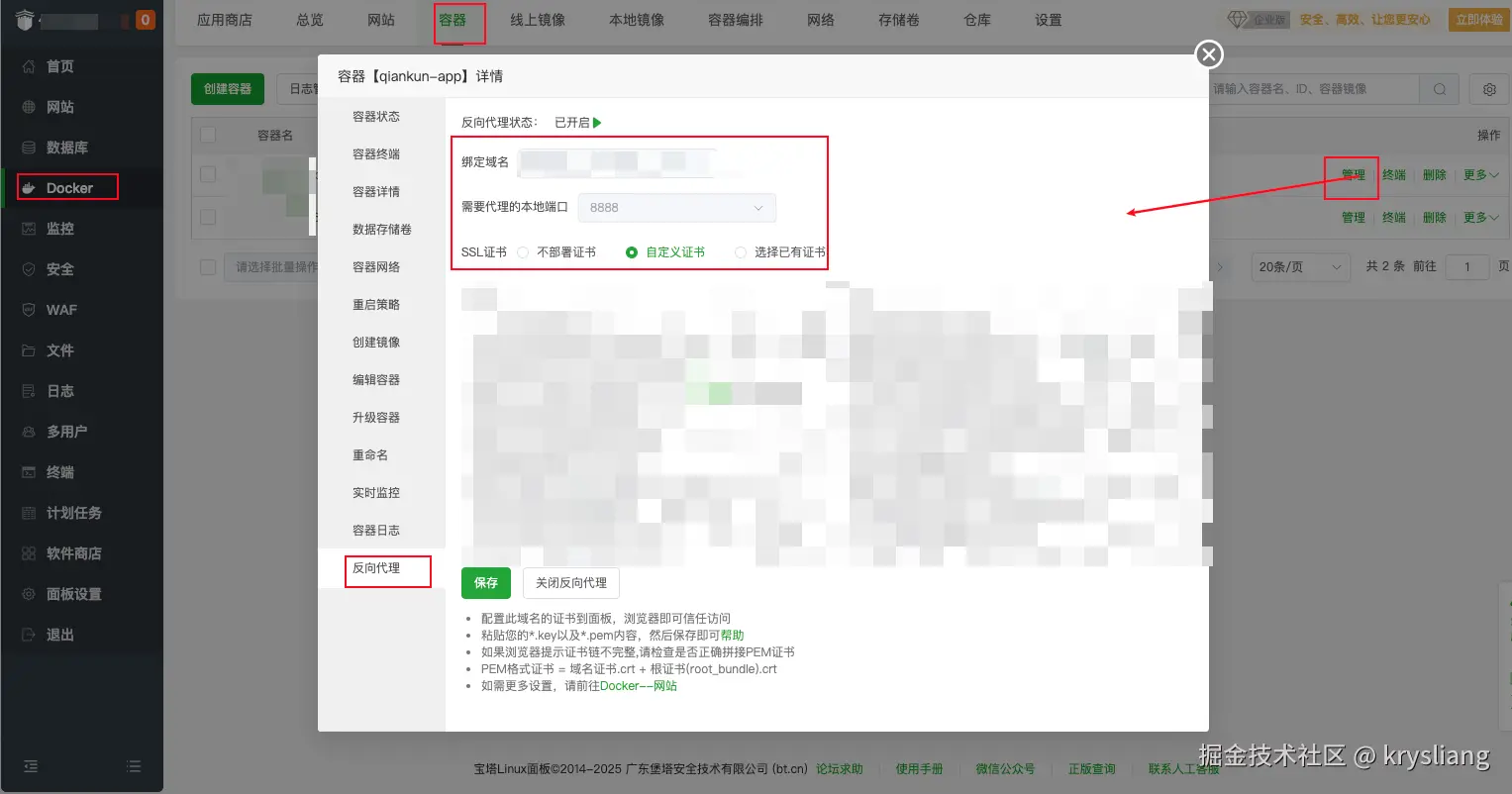
Task: Click the blurred 绑定域名 input field
Action: click(617, 162)
